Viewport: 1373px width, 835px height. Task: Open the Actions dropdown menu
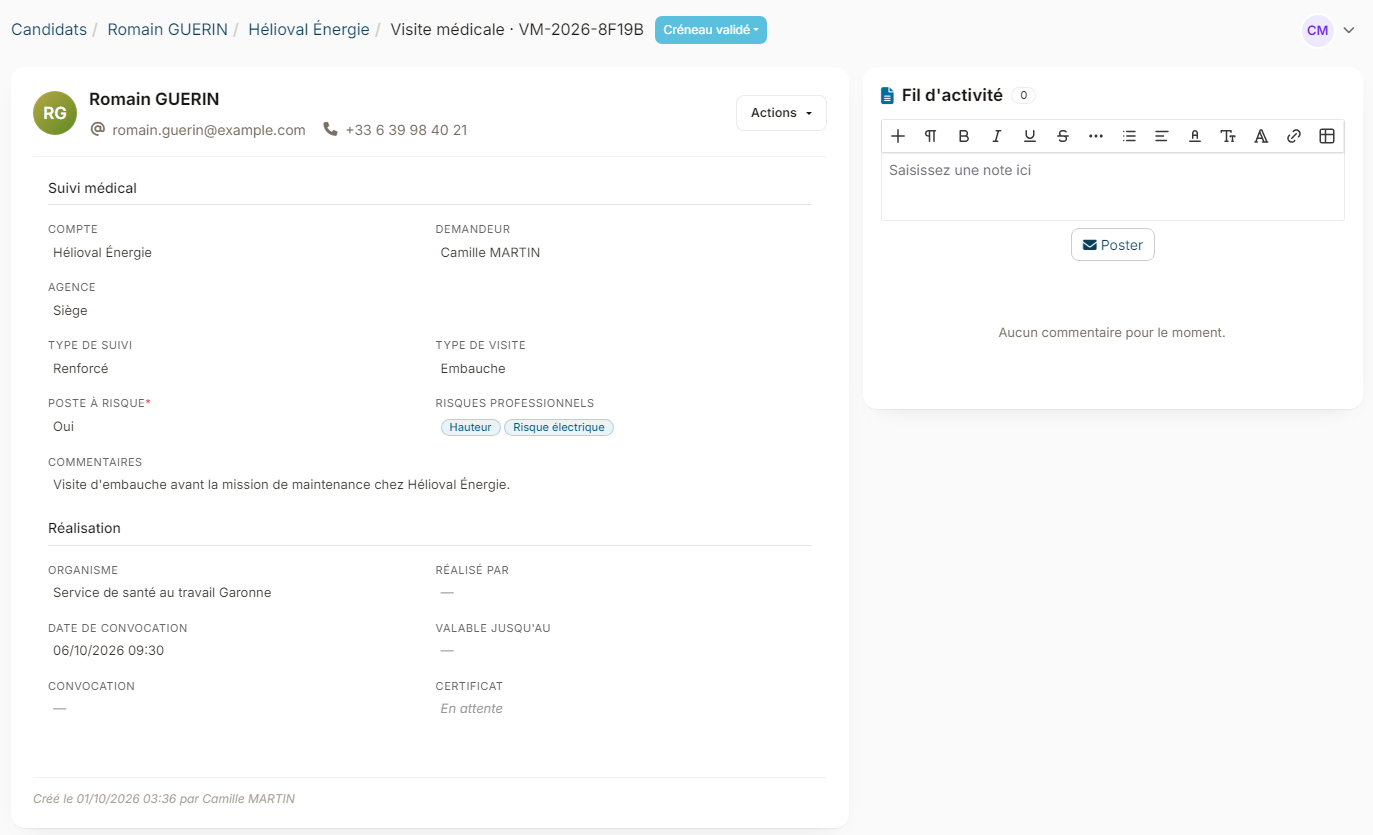[x=781, y=113]
